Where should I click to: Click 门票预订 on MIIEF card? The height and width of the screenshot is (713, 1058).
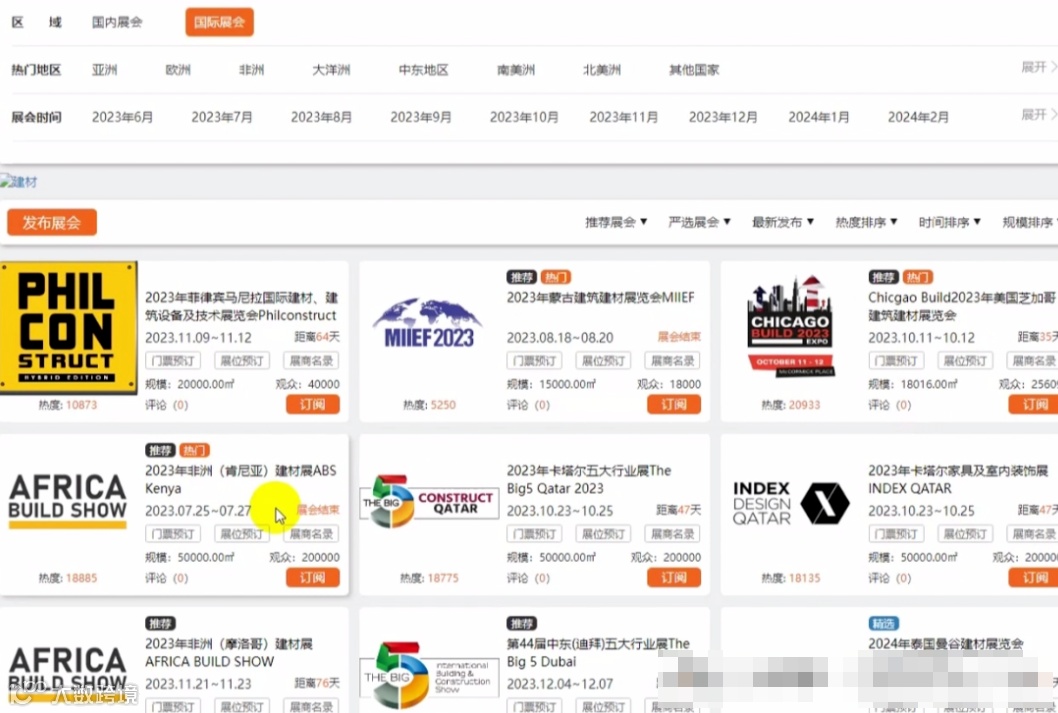[534, 361]
